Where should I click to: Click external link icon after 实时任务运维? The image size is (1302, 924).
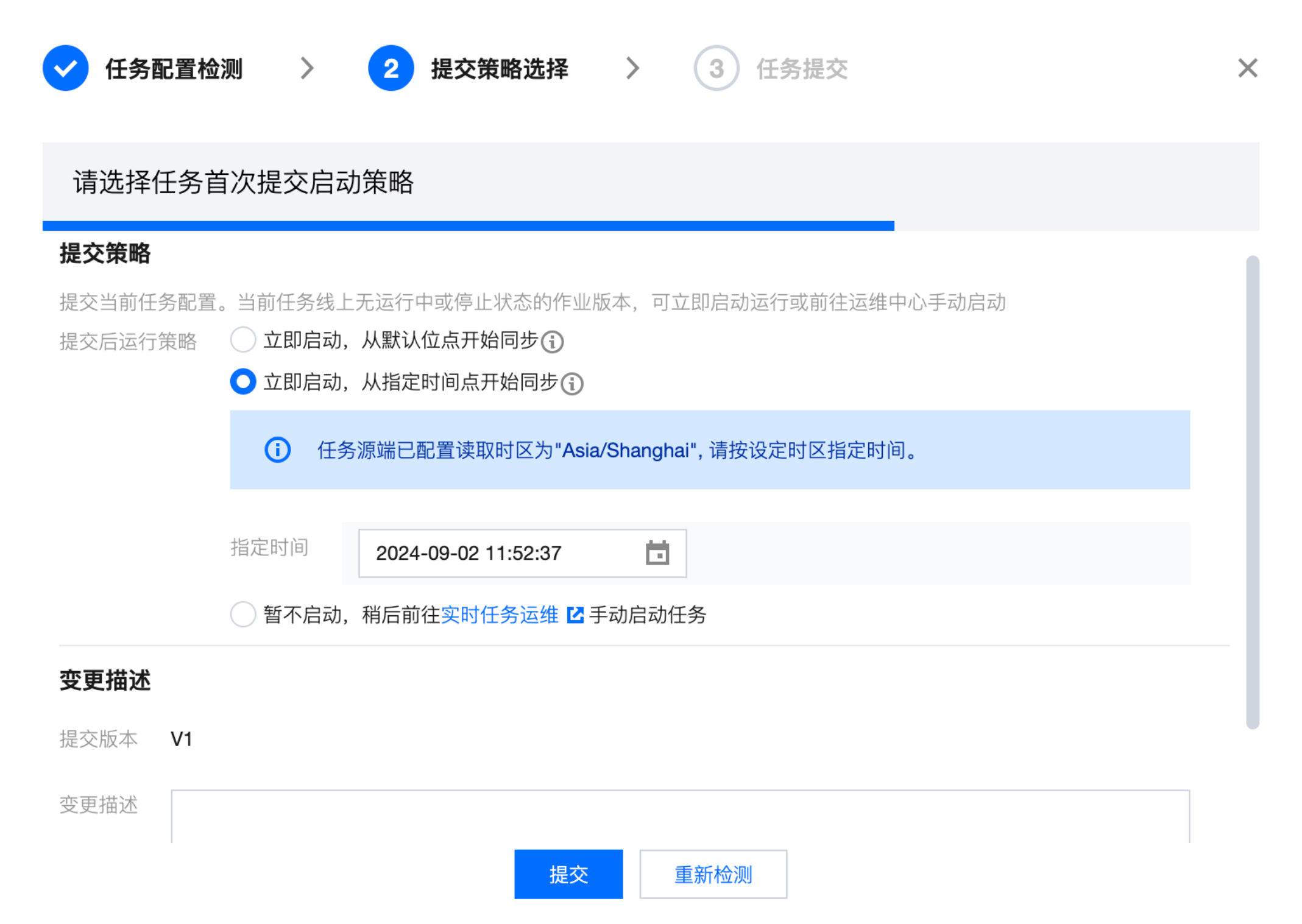pyautogui.click(x=575, y=615)
